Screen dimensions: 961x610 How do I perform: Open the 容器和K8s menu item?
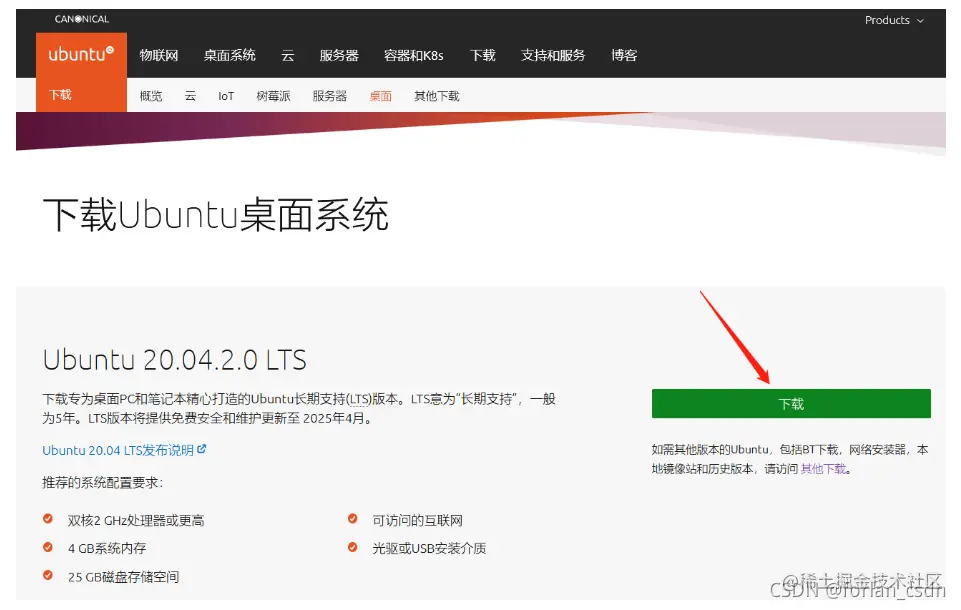click(x=414, y=55)
